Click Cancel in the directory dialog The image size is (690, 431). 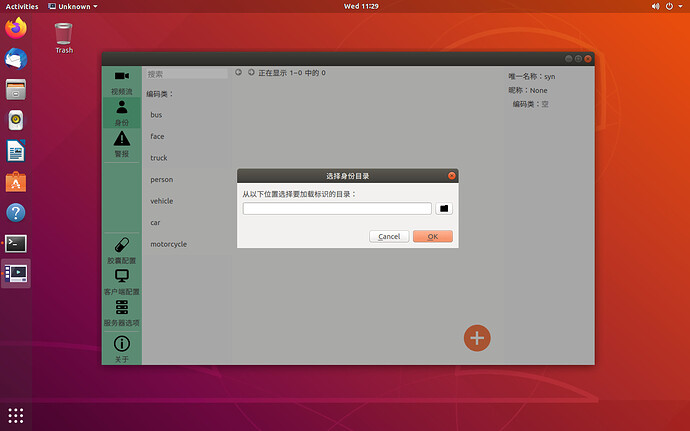point(389,236)
